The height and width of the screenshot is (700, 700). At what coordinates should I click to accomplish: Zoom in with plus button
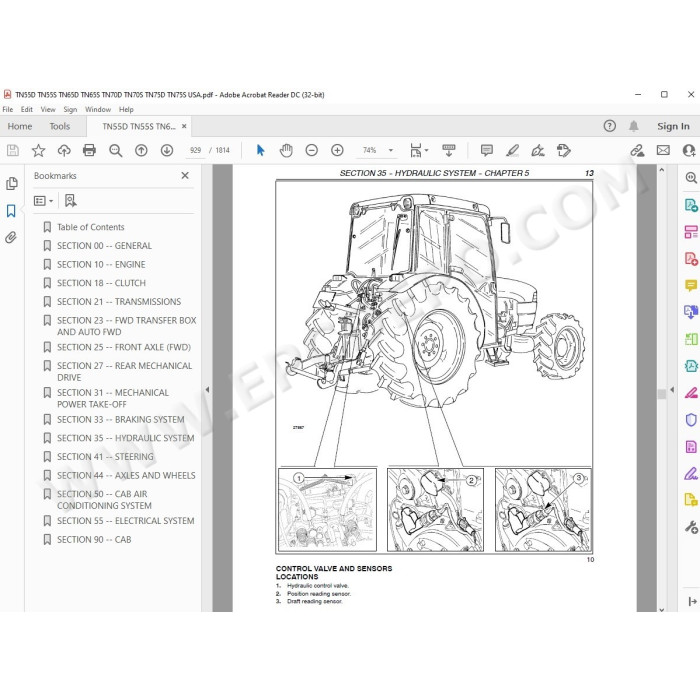337,150
